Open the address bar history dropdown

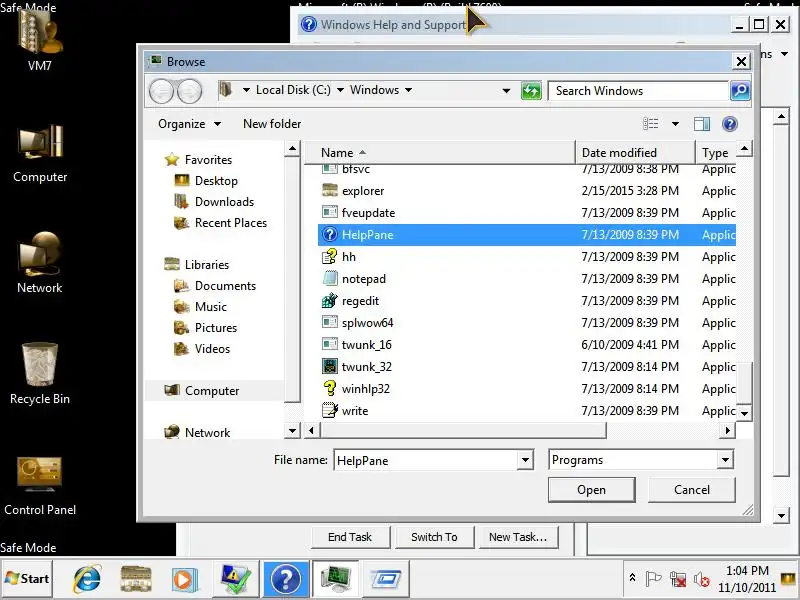click(506, 91)
